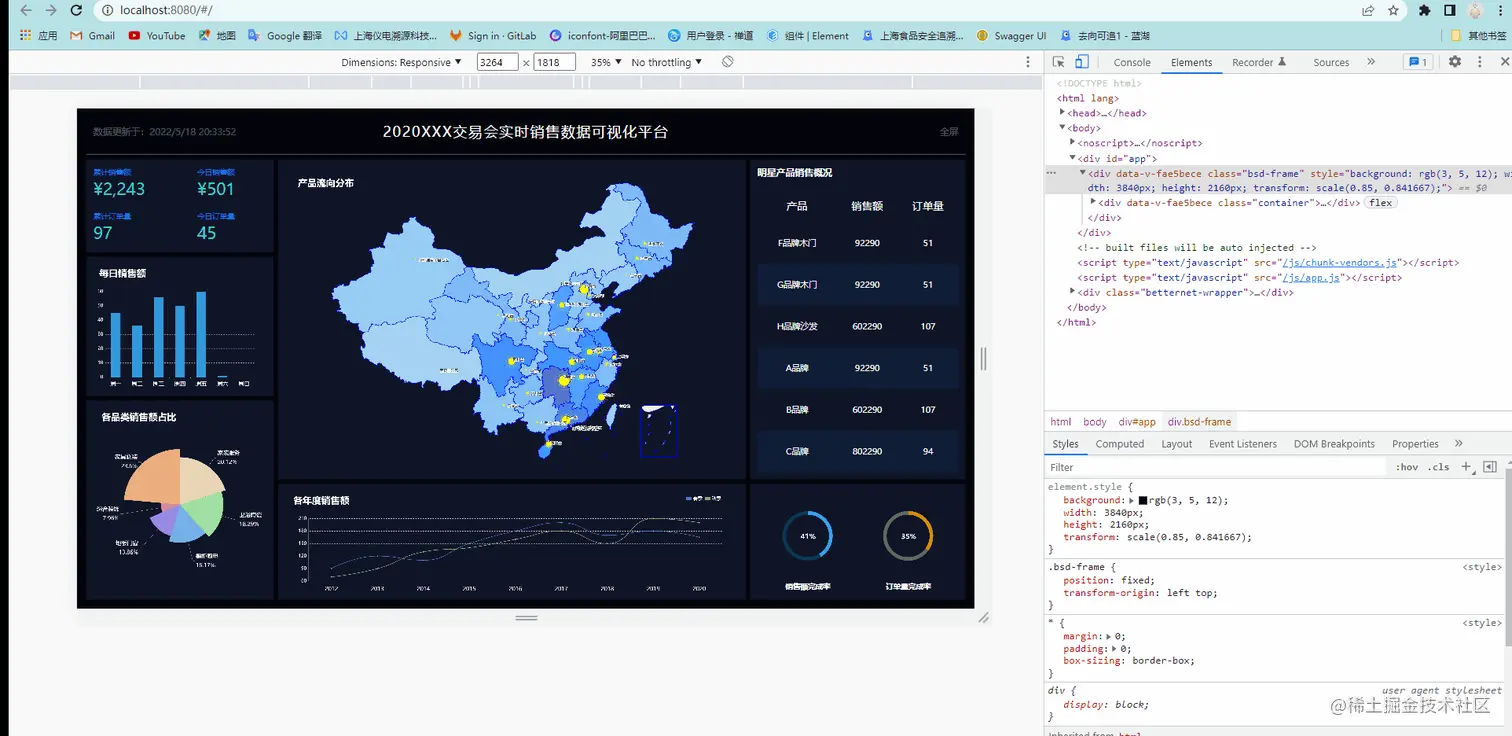
Task: Collapse the div id app node
Action: pos(1072,158)
